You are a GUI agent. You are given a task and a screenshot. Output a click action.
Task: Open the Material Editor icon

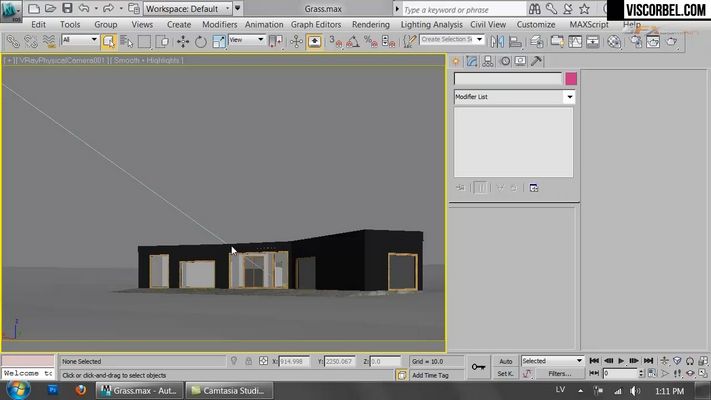pos(614,41)
